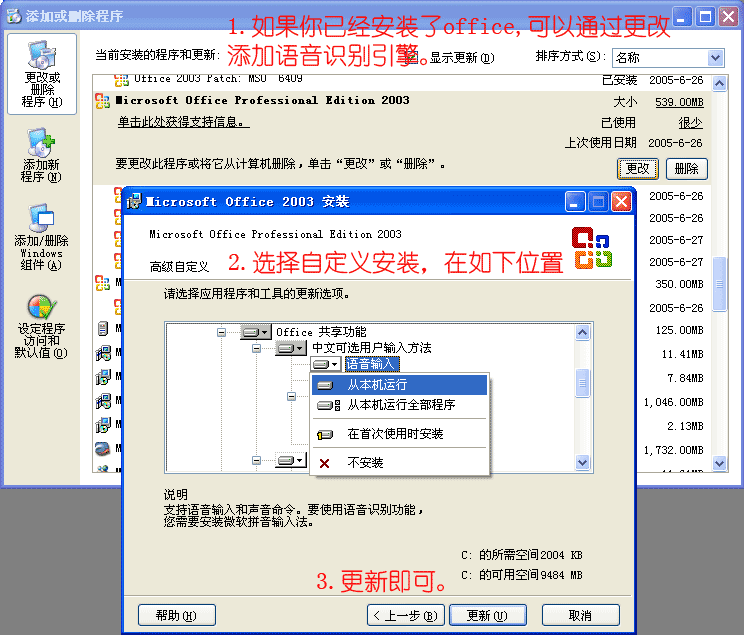
Task: Click program icon beside 350.00MB row
Action: click(102, 283)
